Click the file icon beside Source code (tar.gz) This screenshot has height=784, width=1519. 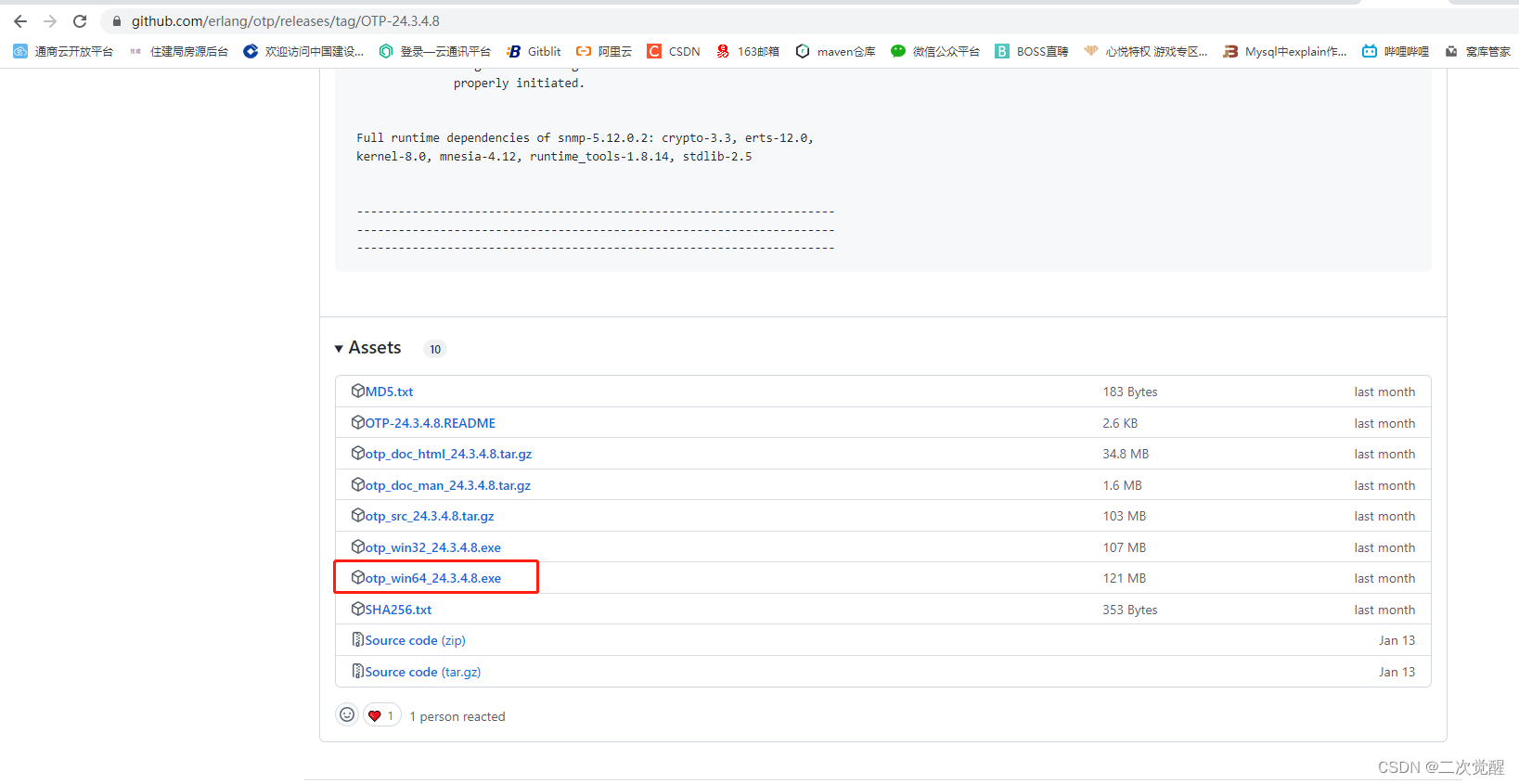coord(357,671)
